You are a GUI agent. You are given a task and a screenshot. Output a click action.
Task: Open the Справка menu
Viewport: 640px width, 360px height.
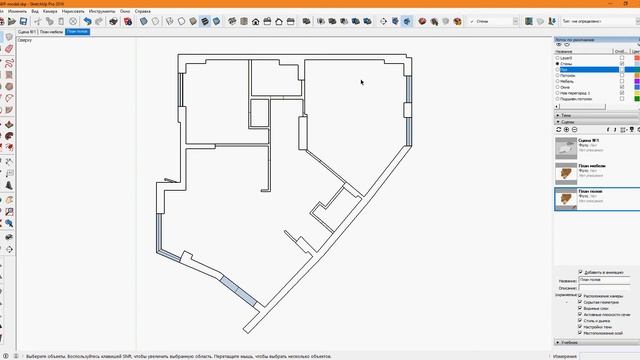[142, 11]
